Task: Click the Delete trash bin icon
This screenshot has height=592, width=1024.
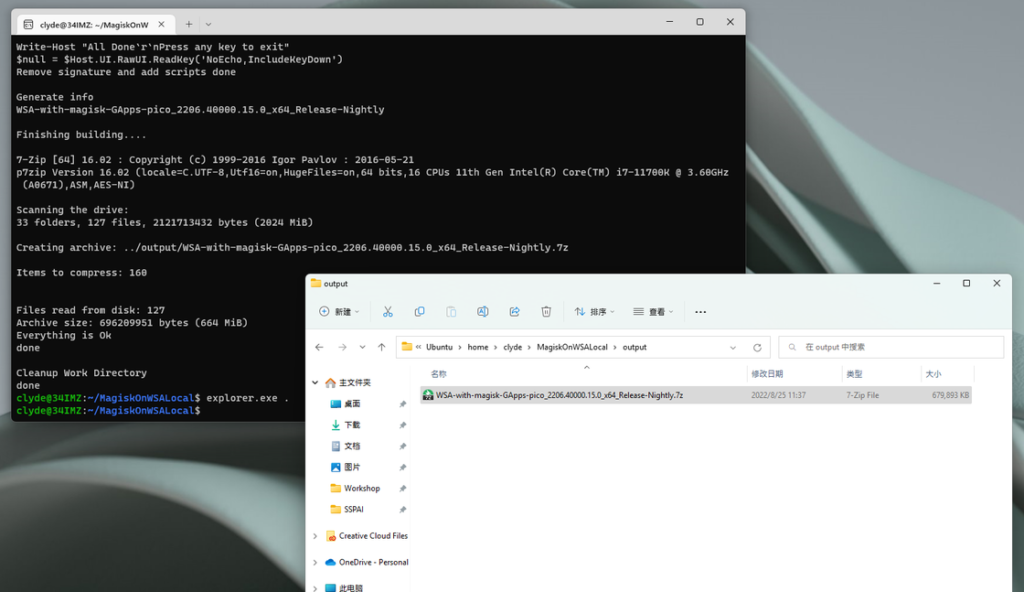Action: 546,312
